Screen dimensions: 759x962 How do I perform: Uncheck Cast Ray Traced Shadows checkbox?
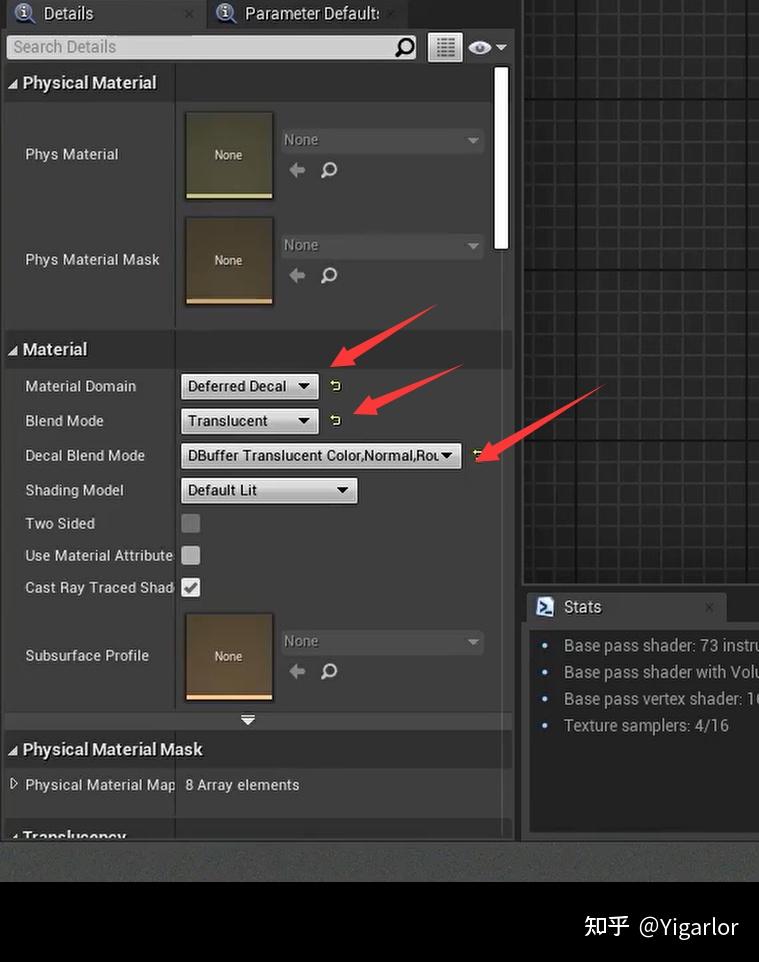(x=191, y=587)
